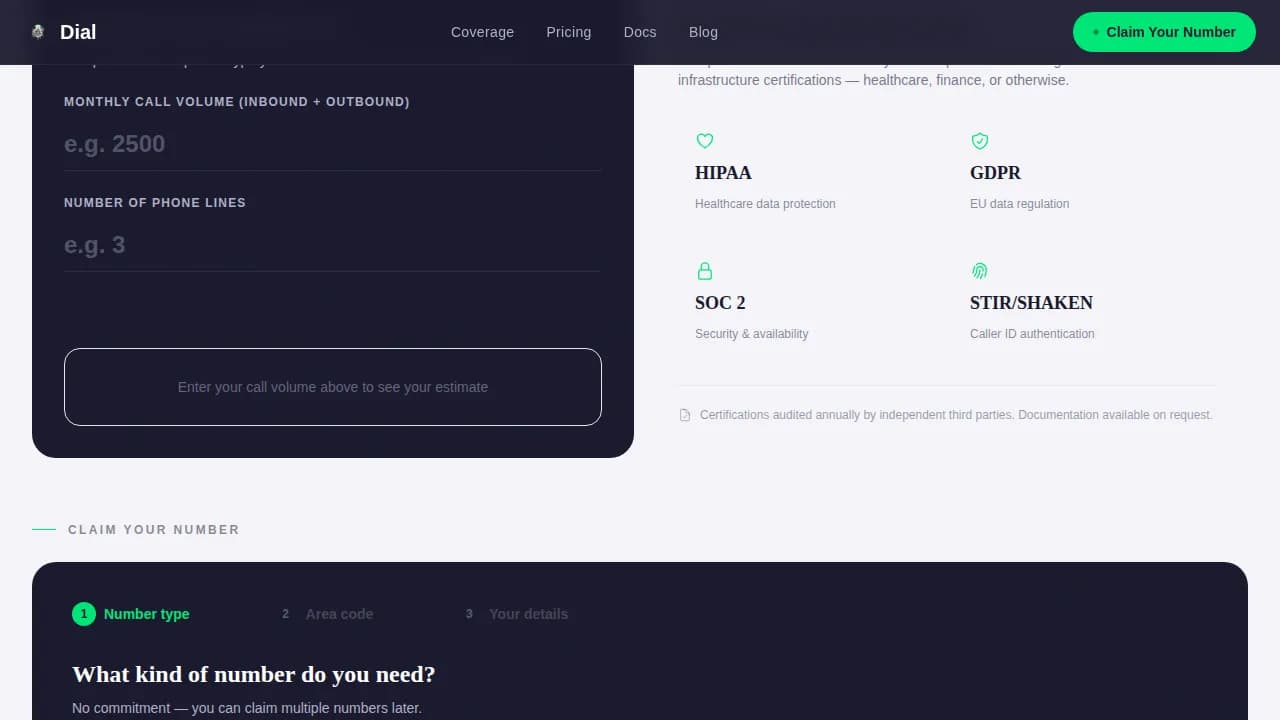Open the Coverage nav item
Screen dimensions: 1280x720
pos(482,32)
